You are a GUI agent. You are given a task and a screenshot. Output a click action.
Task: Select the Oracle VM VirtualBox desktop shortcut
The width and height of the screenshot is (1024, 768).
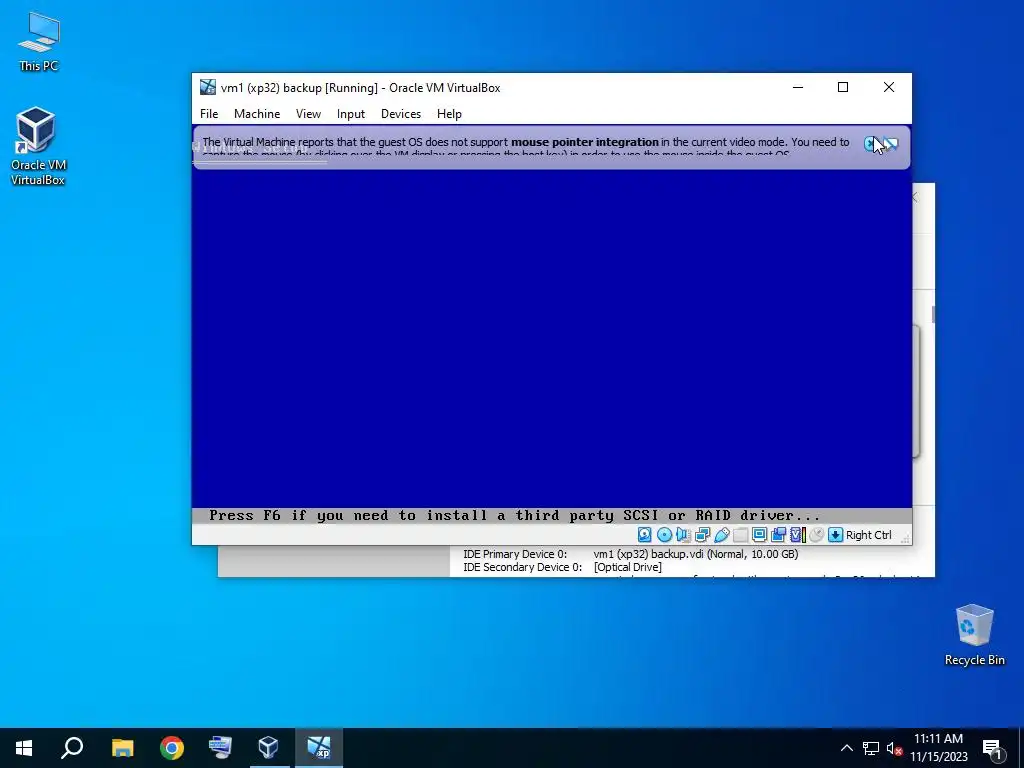(x=38, y=147)
